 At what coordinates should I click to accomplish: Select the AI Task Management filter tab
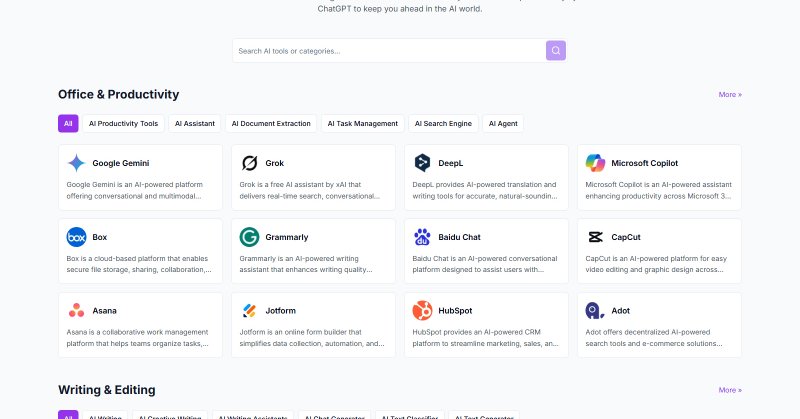pyautogui.click(x=363, y=124)
